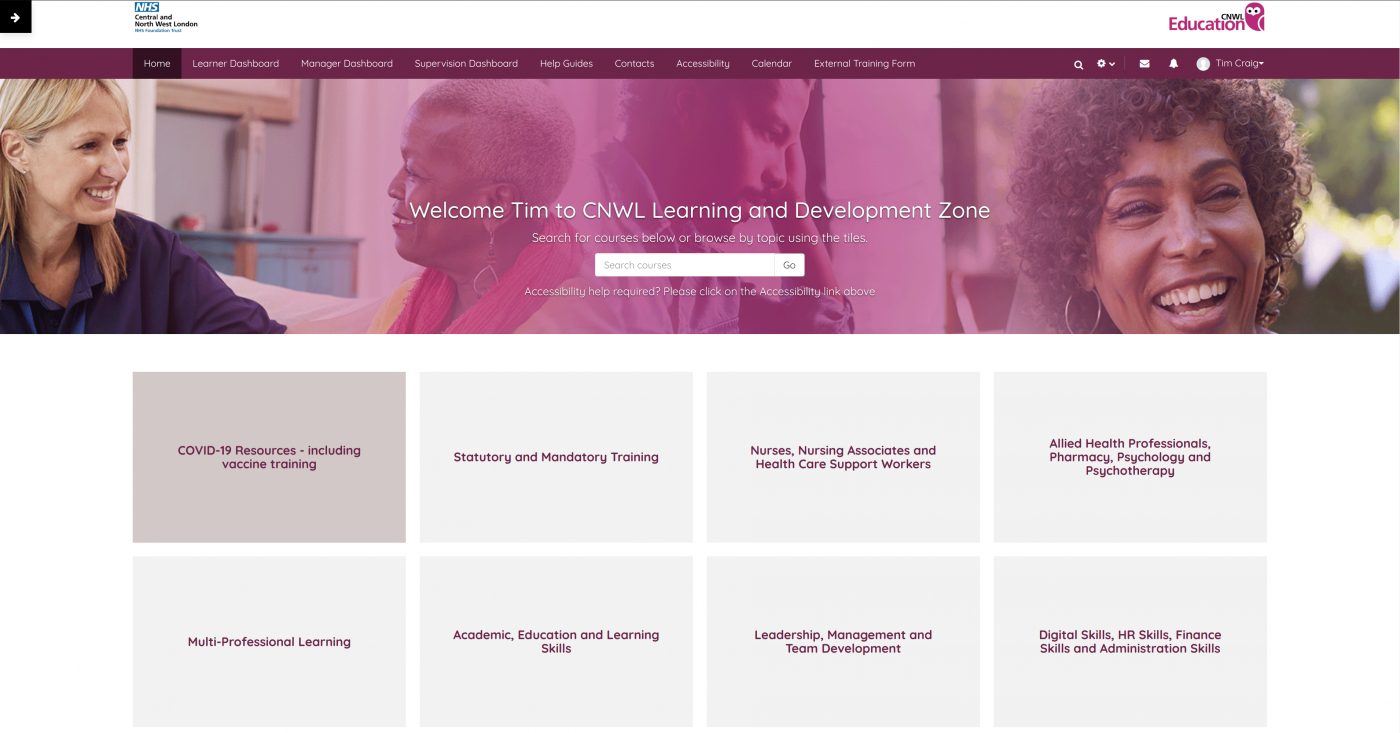This screenshot has width=1400, height=733.
Task: Select the Calendar navigation item
Action: pyautogui.click(x=771, y=64)
